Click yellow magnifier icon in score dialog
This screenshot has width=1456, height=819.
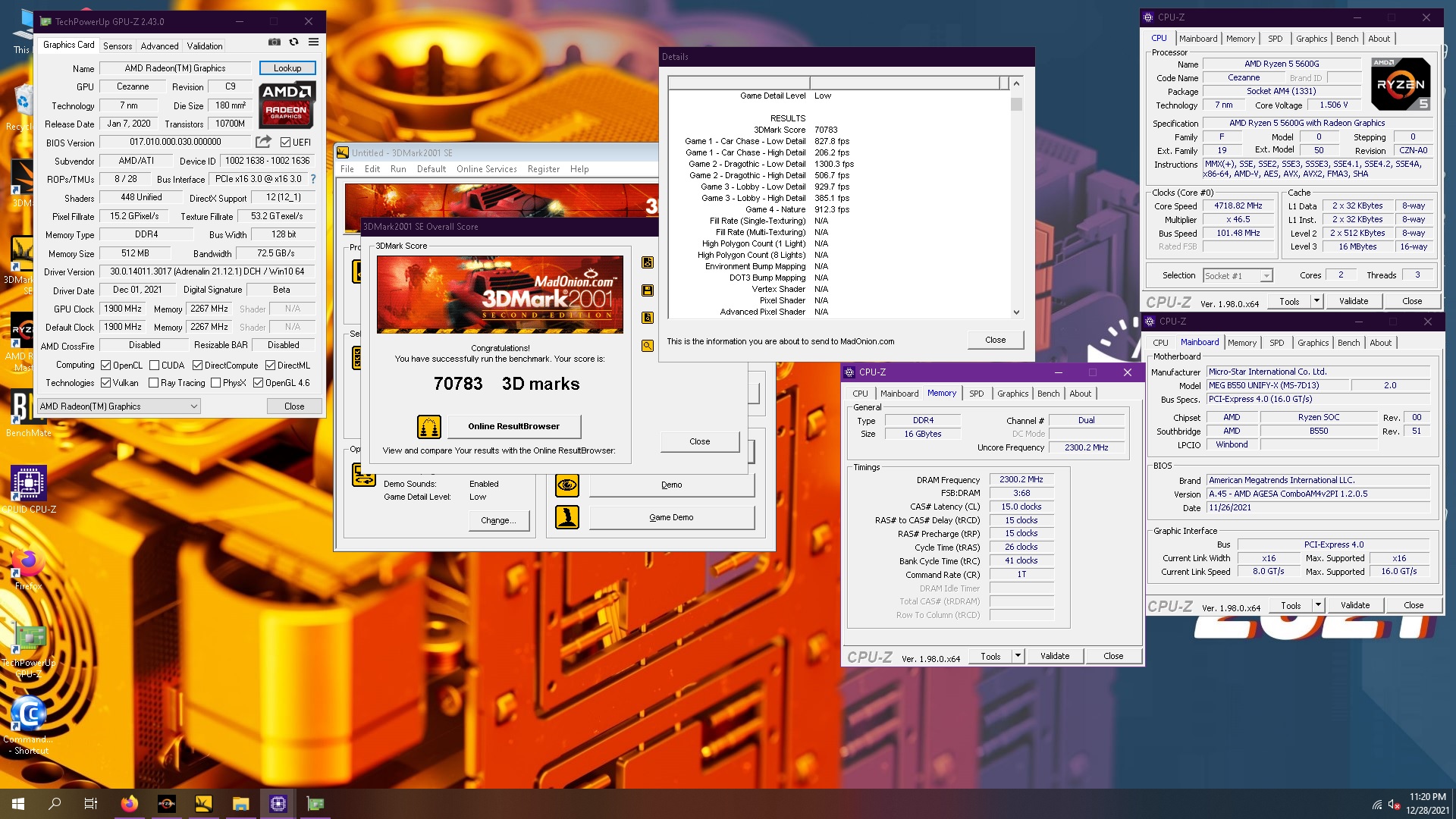point(648,346)
